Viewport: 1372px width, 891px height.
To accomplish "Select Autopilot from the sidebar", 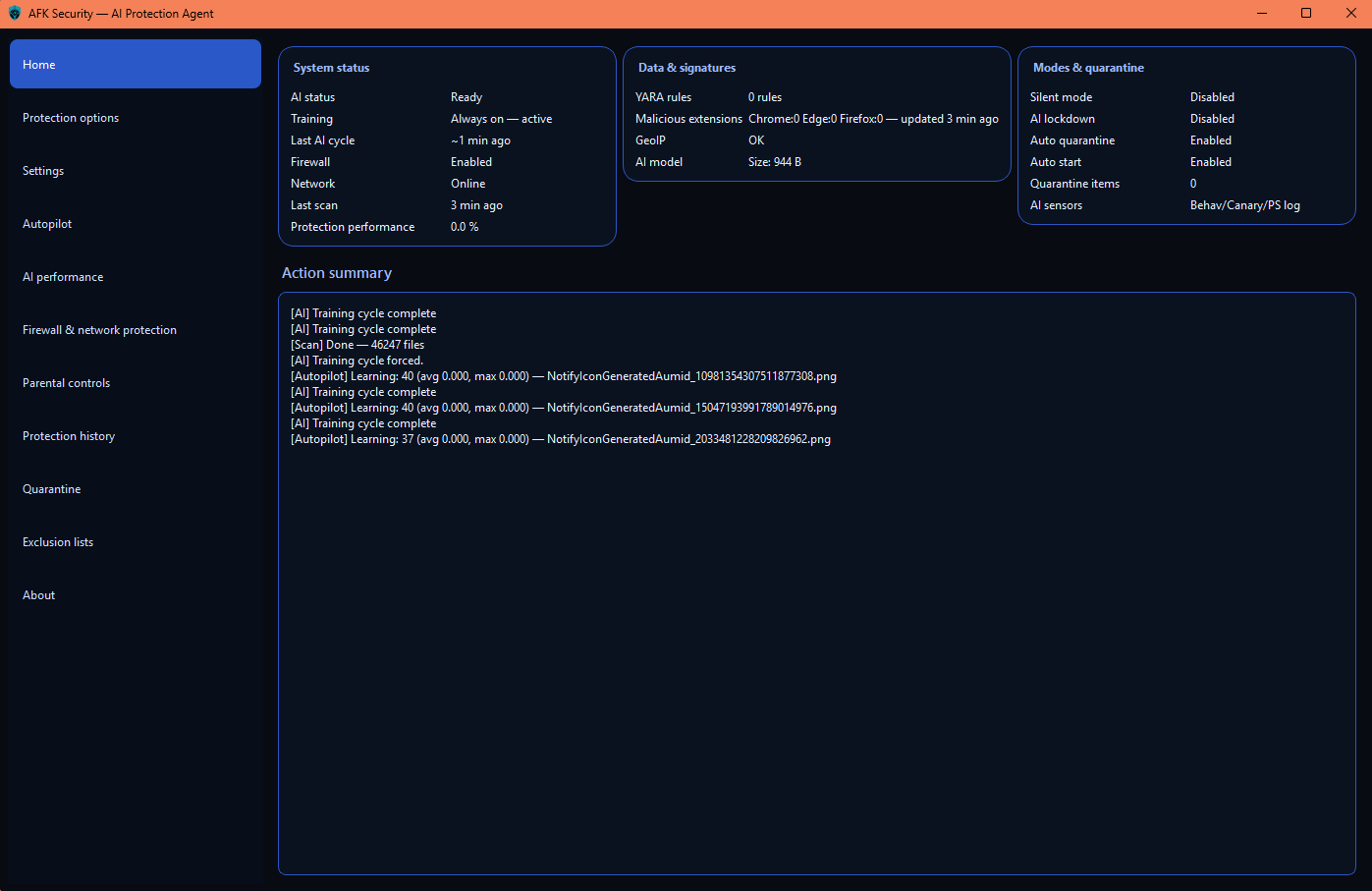I will coord(47,224).
